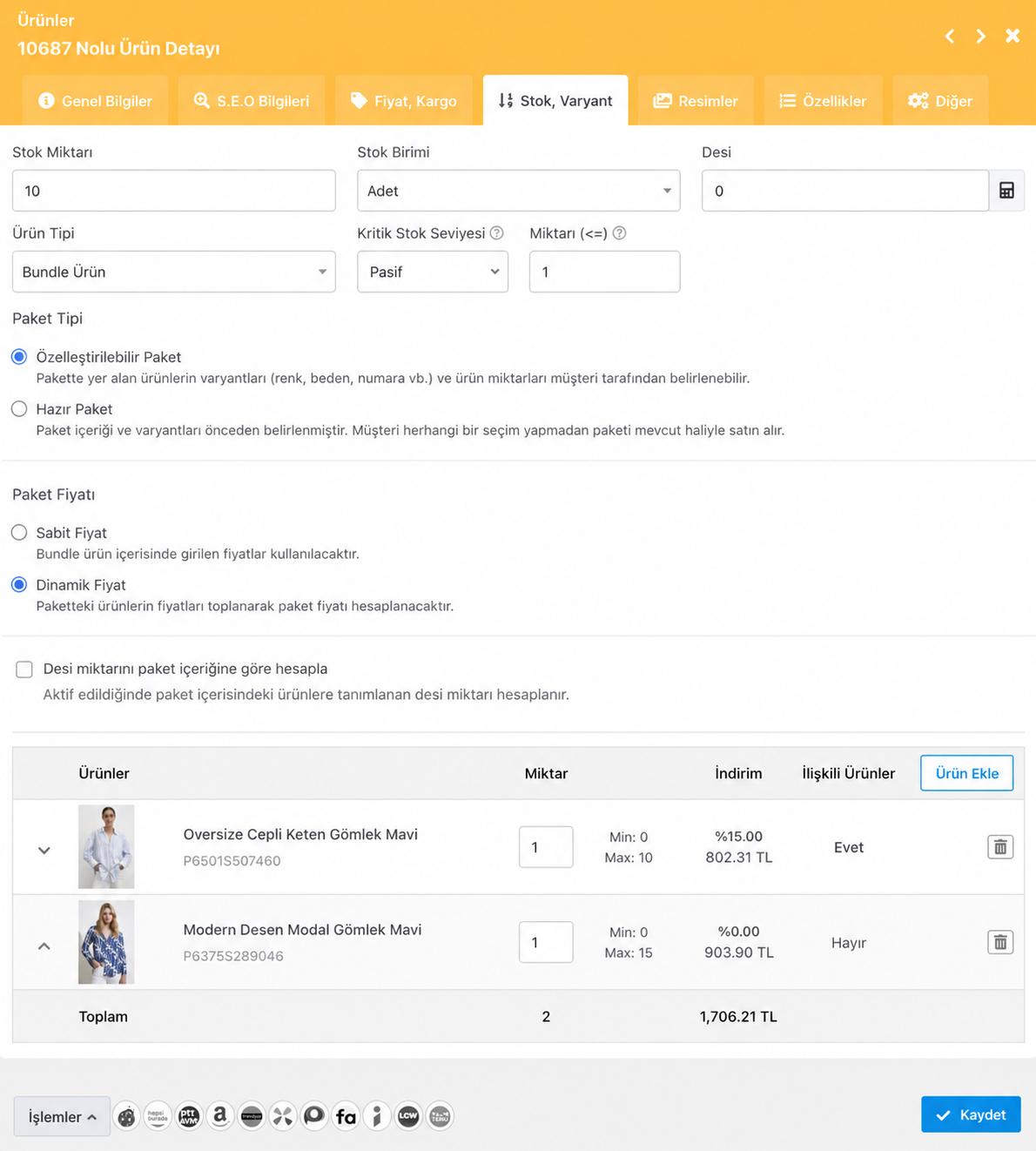
Task: Click the four-petal pinwheel marketplace icon
Action: point(283,1116)
